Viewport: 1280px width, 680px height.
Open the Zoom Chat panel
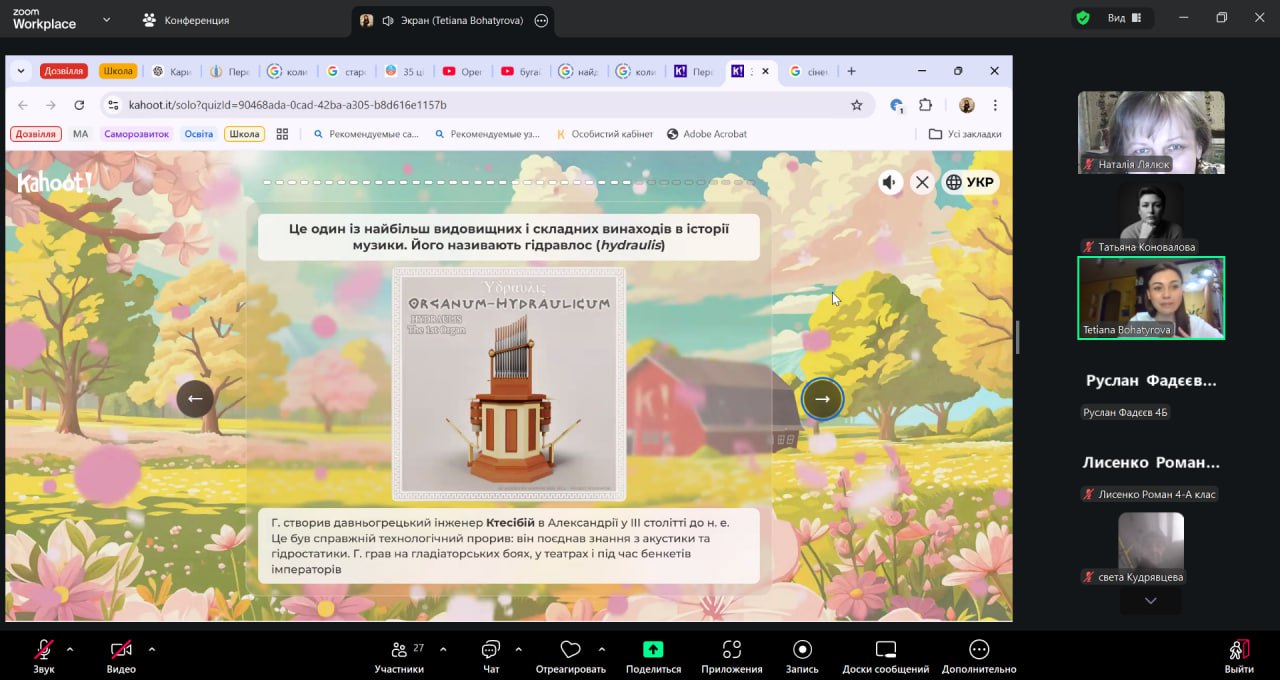tap(490, 650)
